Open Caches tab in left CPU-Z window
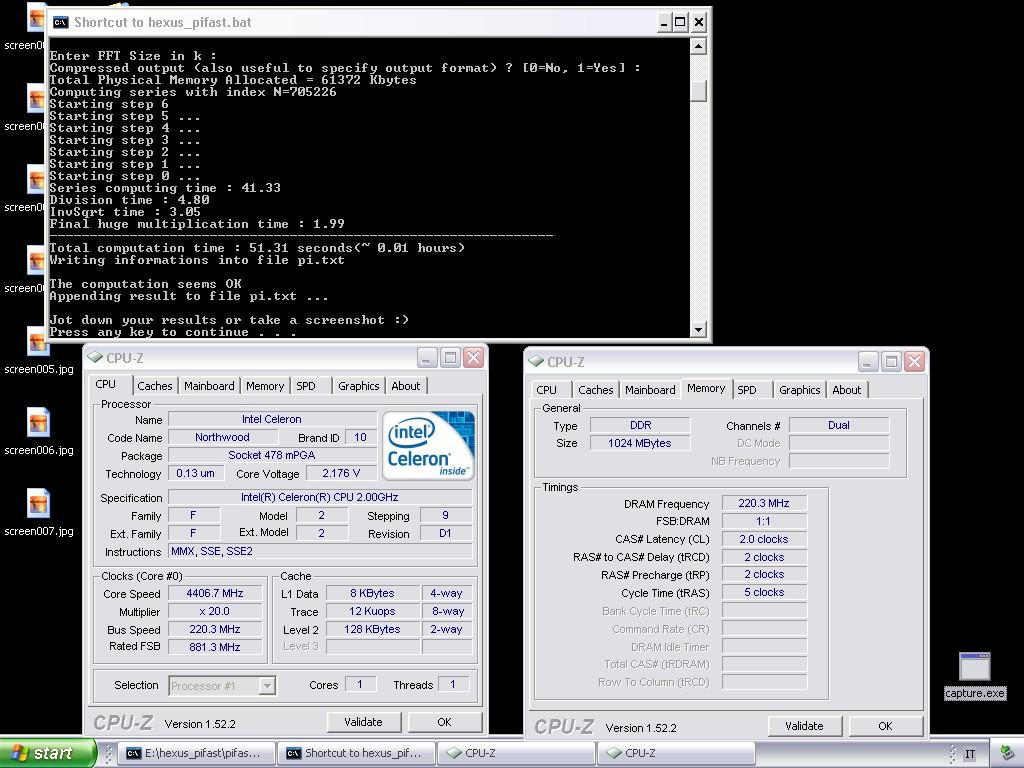This screenshot has width=1024, height=768. pyautogui.click(x=155, y=386)
